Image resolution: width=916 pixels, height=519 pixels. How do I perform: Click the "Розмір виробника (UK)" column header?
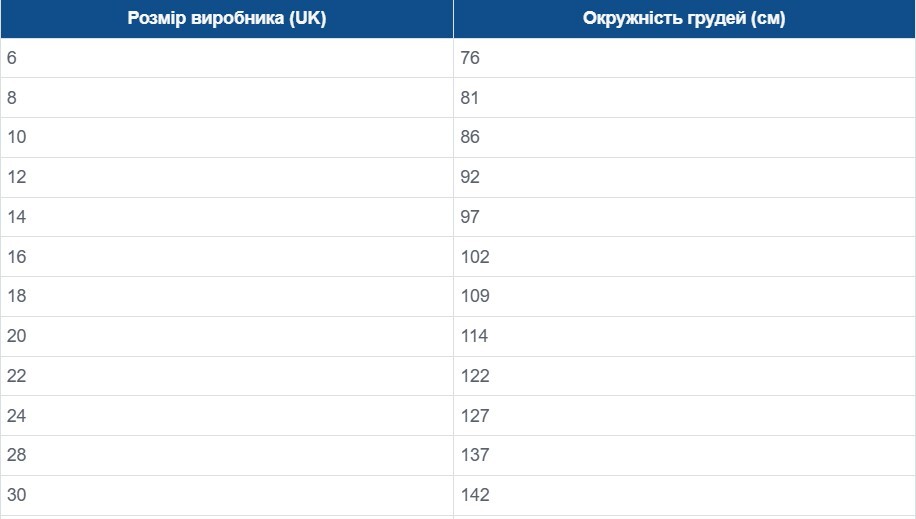[227, 19]
